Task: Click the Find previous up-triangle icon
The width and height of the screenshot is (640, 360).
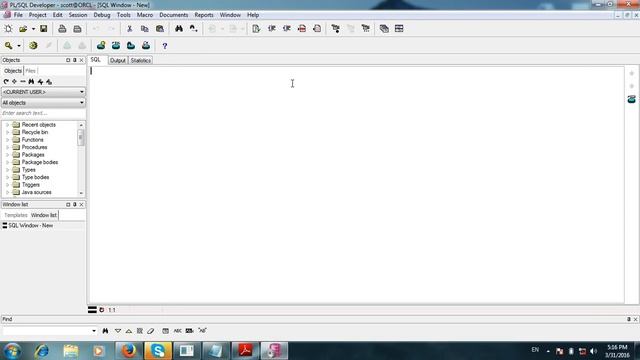Action: (x=129, y=331)
